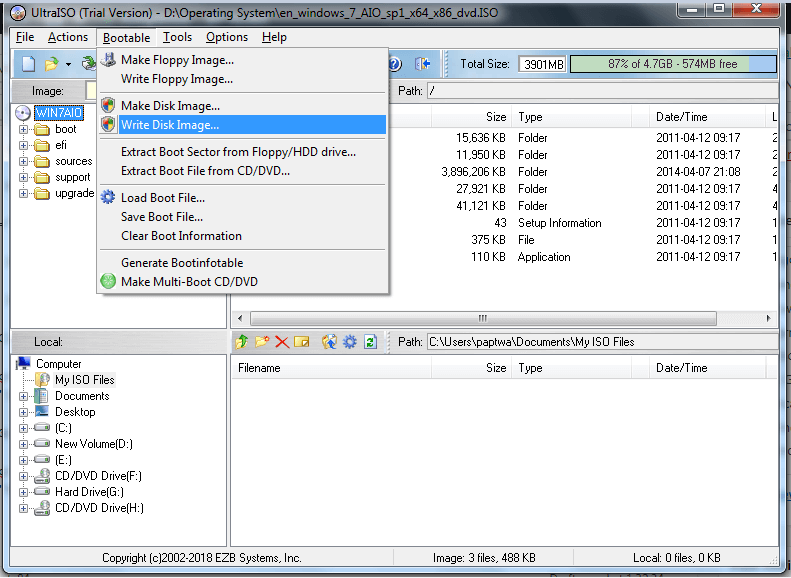Open the dropdown arrow beside the Open icon
This screenshot has height=578, width=791.
pyautogui.click(x=68, y=64)
